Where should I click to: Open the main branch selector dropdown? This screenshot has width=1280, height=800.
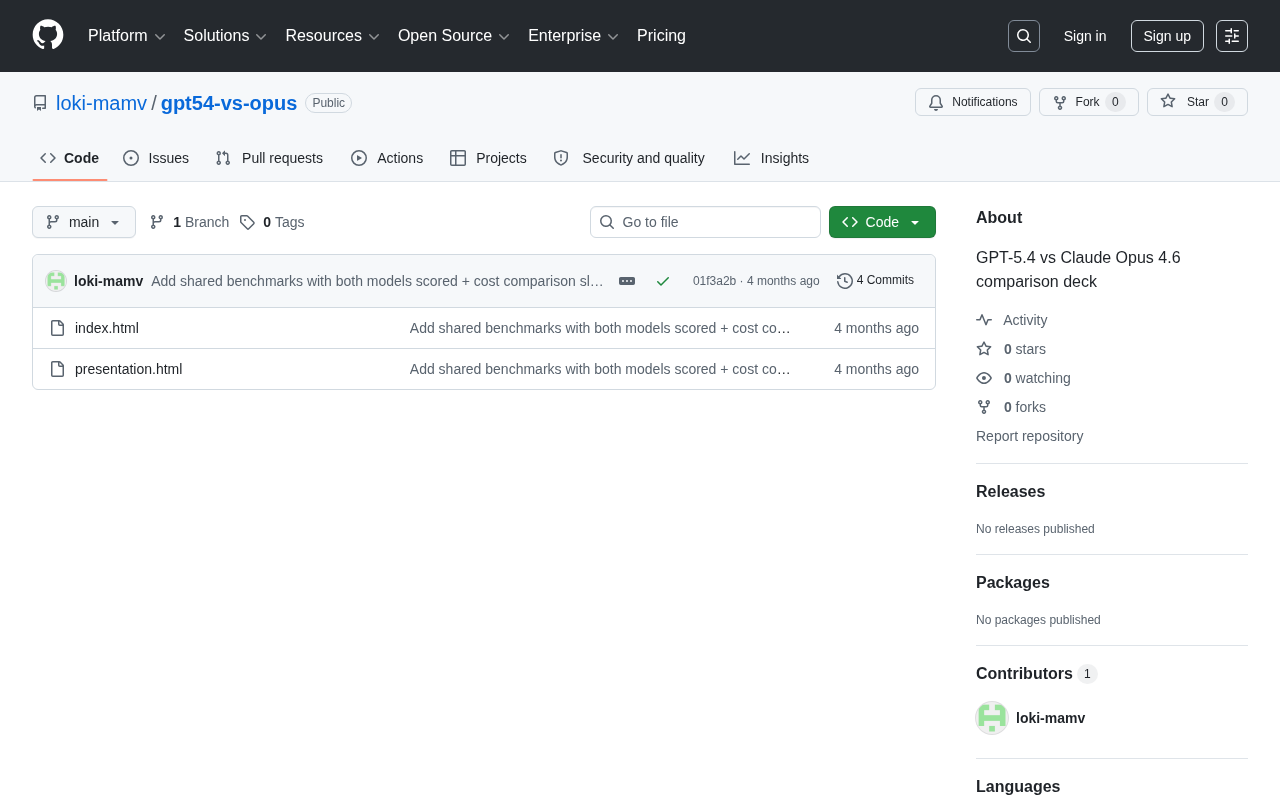[84, 222]
